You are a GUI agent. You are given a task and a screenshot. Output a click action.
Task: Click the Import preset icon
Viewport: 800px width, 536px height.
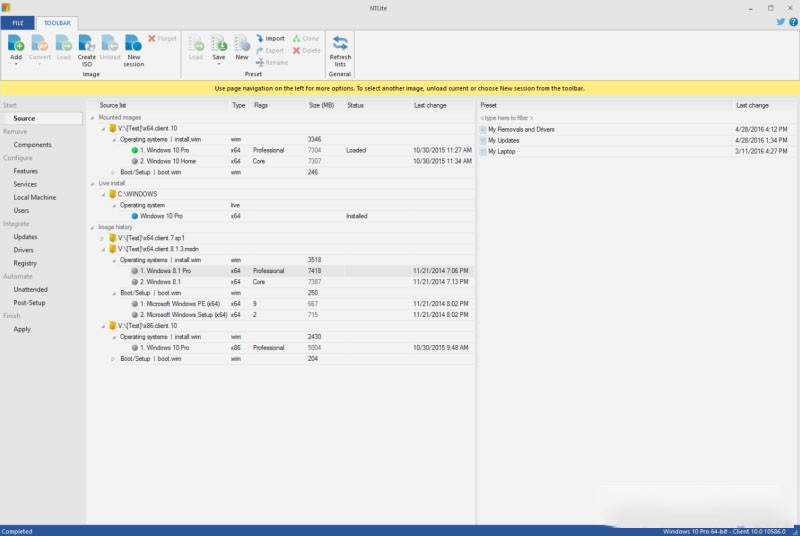270,38
